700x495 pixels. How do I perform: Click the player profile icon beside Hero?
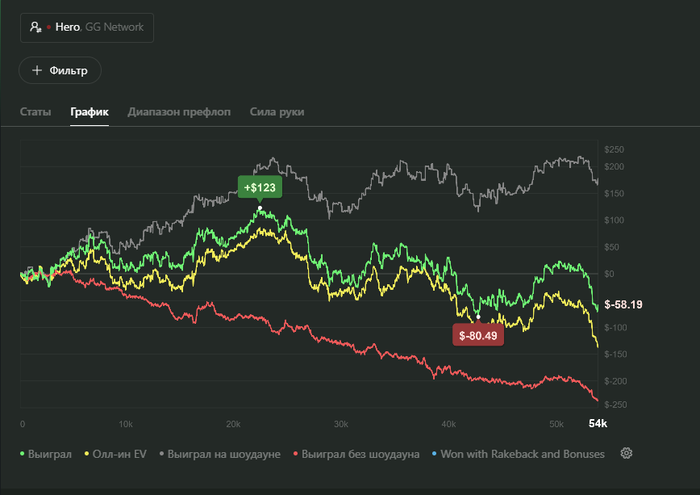pos(36,28)
